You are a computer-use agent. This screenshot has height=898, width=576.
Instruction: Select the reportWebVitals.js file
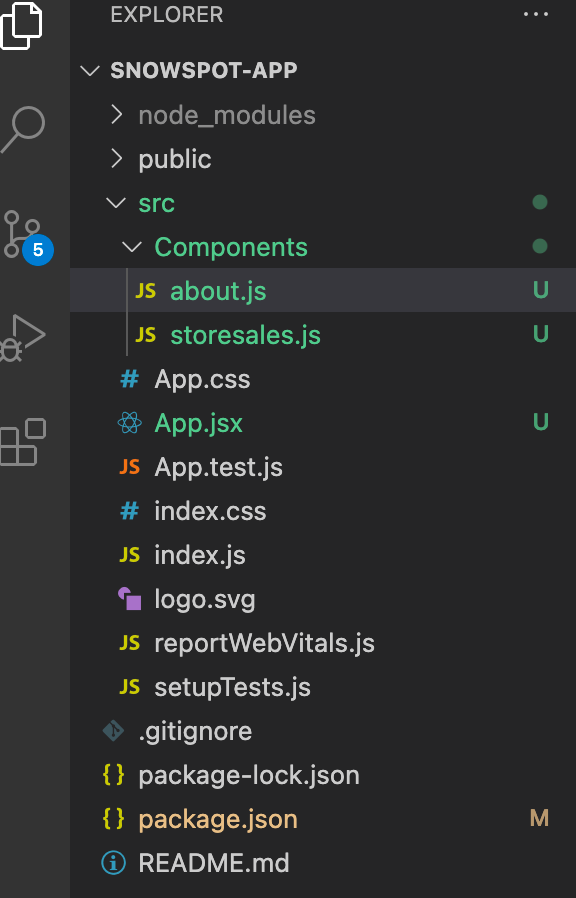tap(323, 643)
